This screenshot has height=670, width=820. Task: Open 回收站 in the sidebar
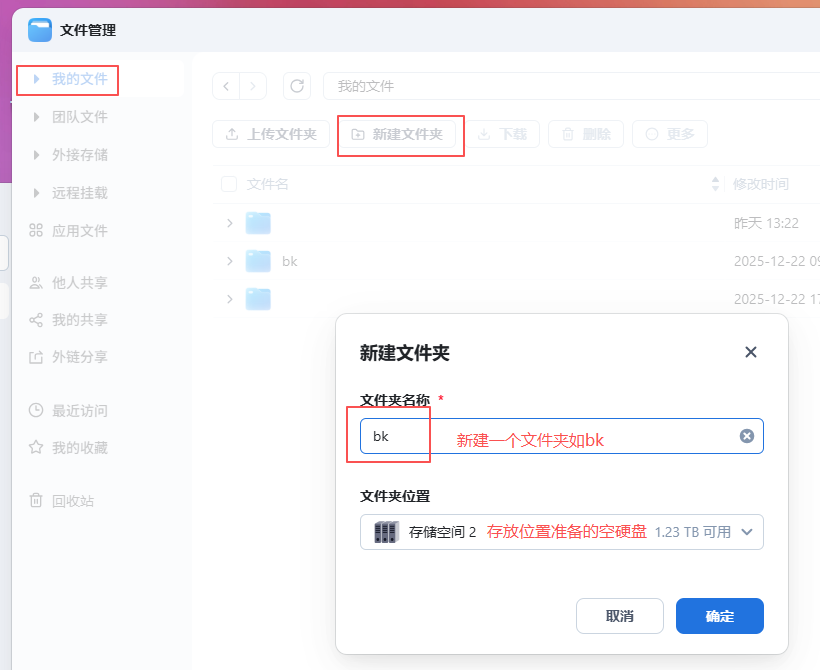tap(79, 500)
